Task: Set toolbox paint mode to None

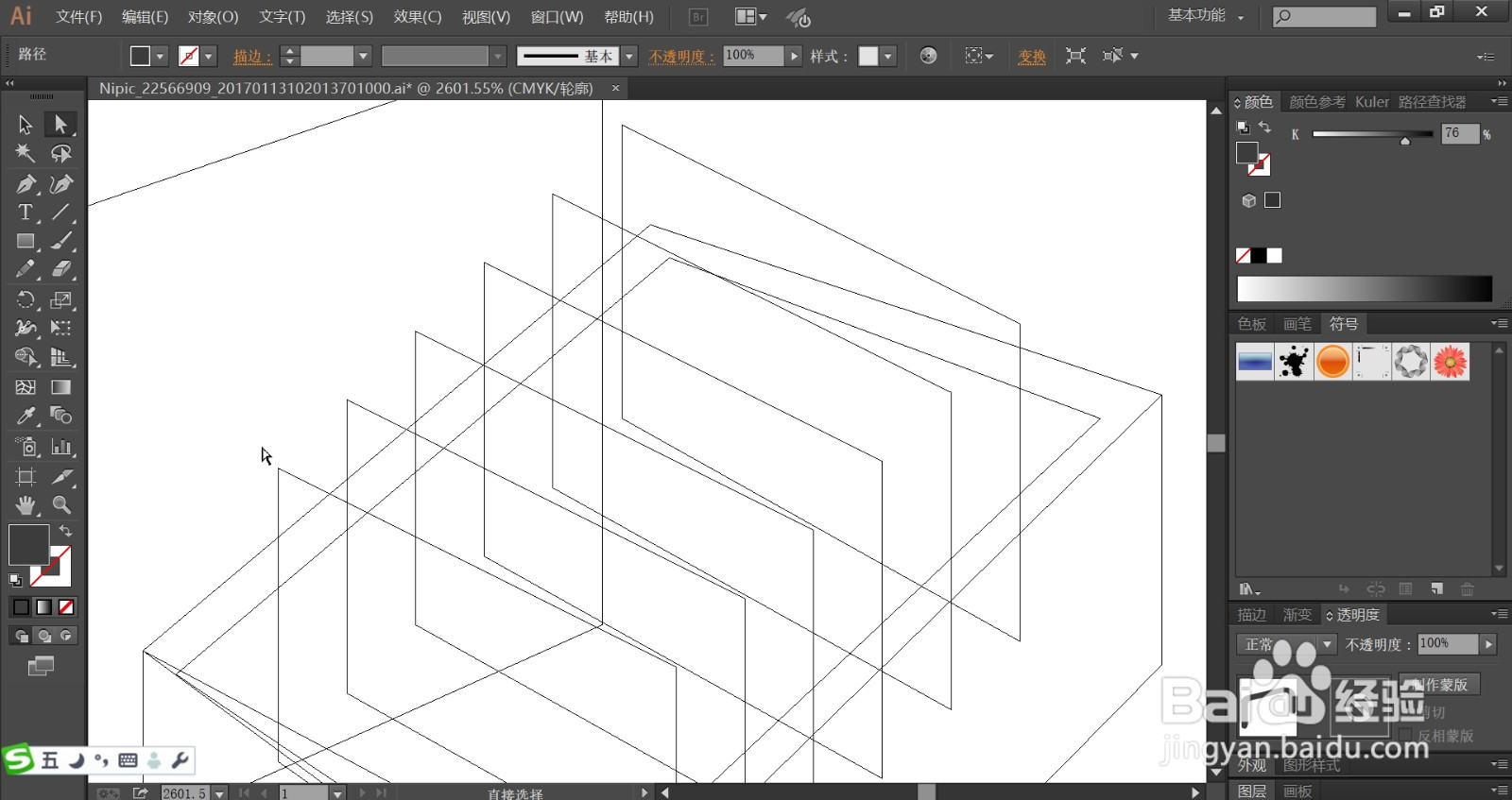Action: [66, 607]
